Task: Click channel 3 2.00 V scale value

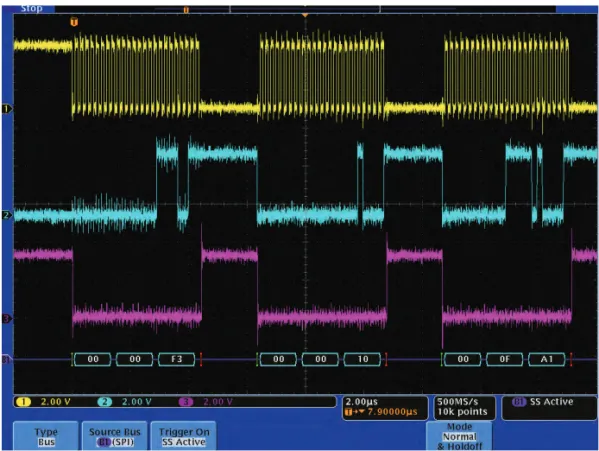Action: [218, 402]
